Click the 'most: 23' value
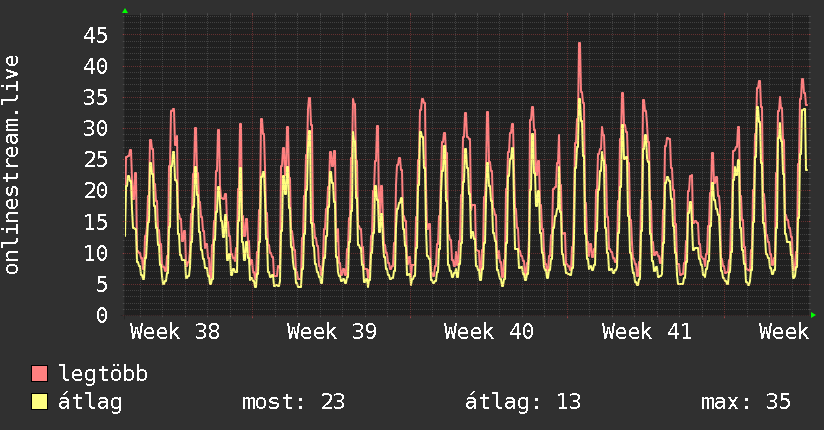The width and height of the screenshot is (824, 430). coord(294,402)
